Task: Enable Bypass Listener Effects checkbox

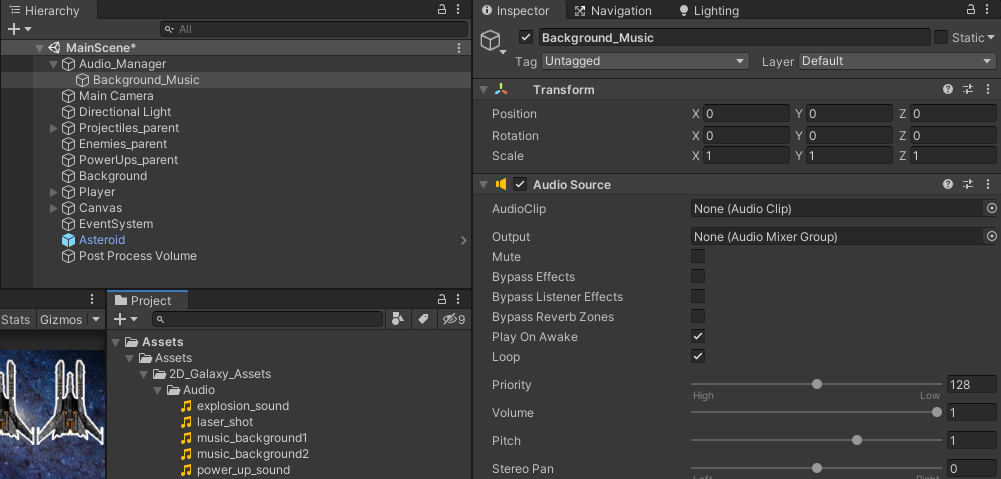Action: point(698,296)
